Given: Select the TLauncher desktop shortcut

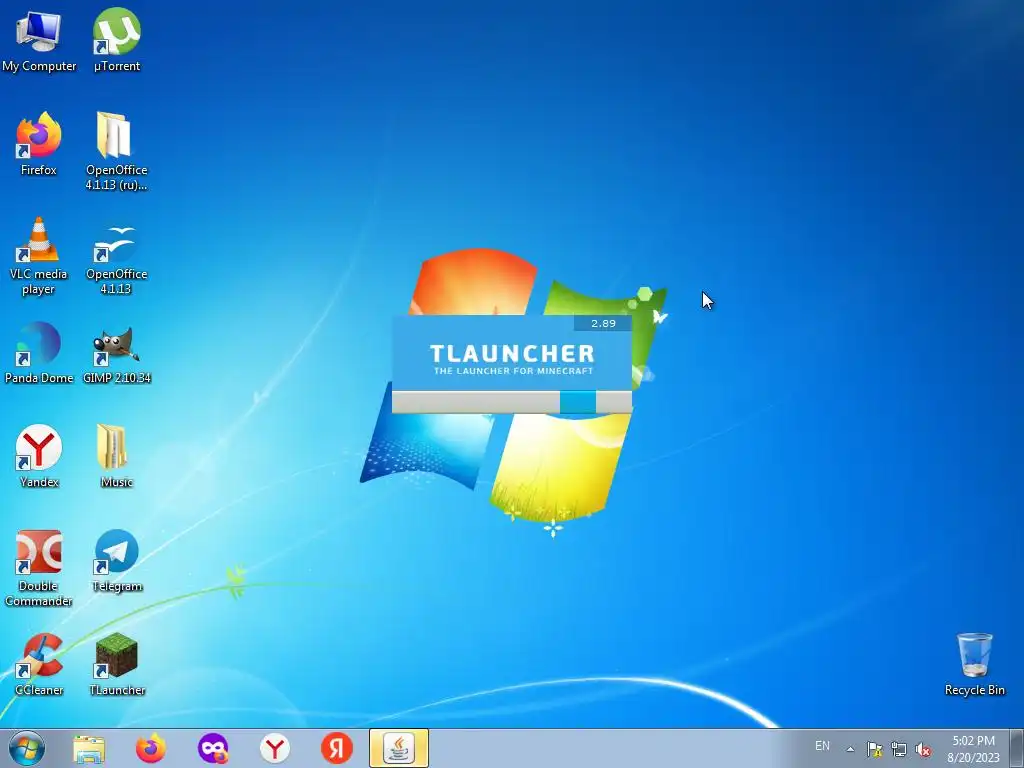Looking at the screenshot, I should (116, 665).
